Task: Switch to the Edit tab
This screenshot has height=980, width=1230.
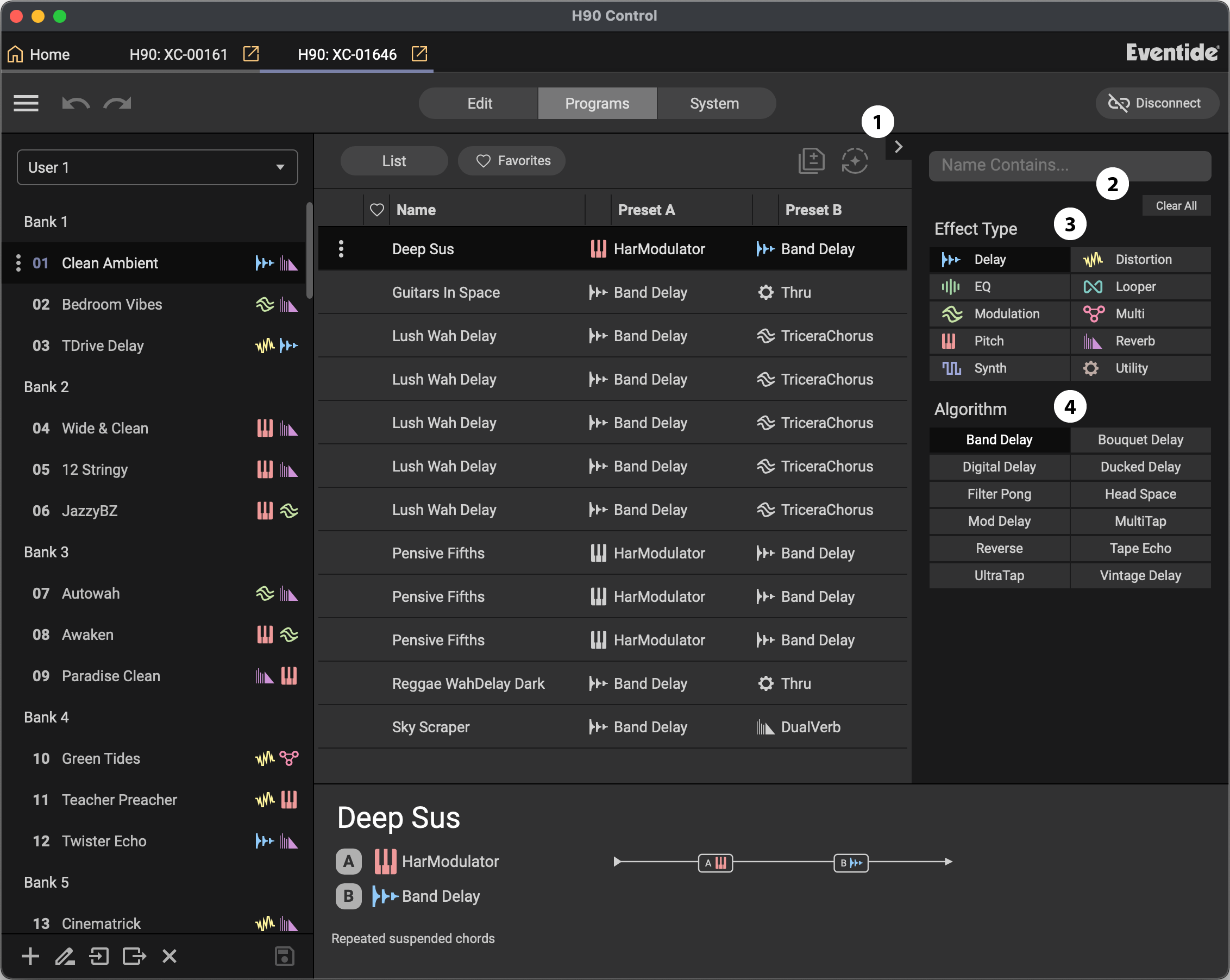Action: coord(479,103)
